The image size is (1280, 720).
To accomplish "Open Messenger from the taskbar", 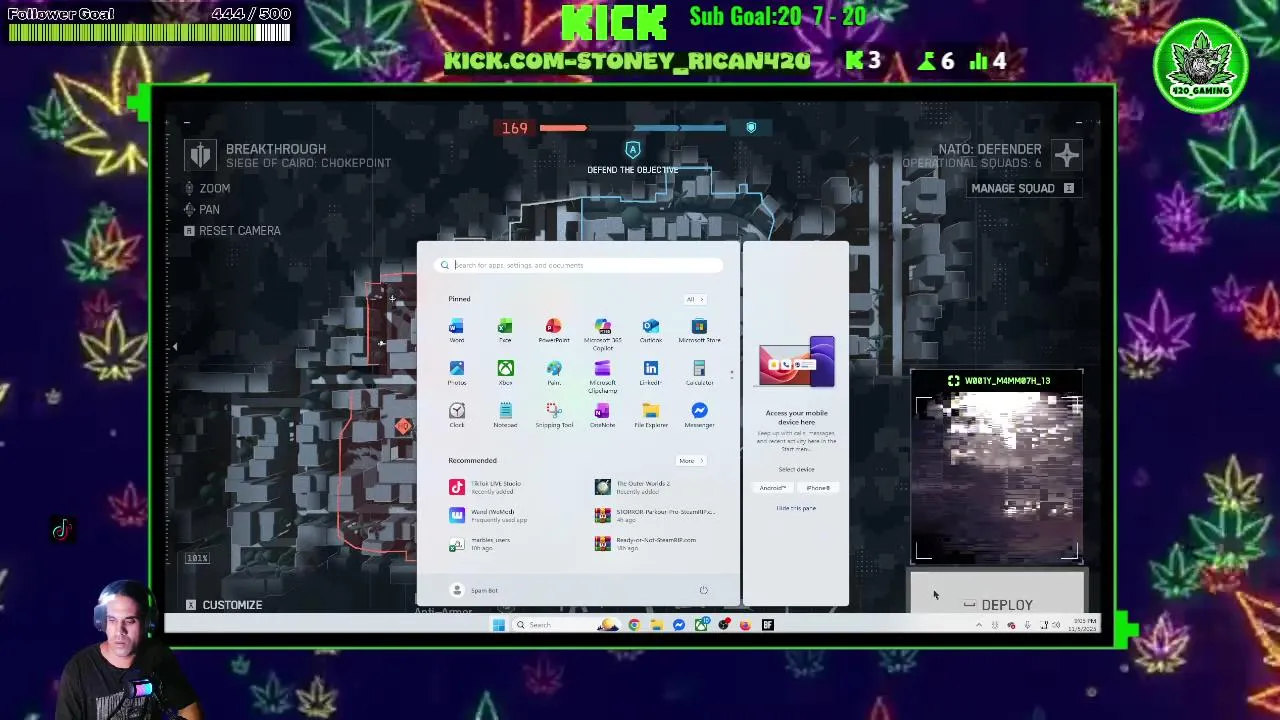I will [679, 625].
